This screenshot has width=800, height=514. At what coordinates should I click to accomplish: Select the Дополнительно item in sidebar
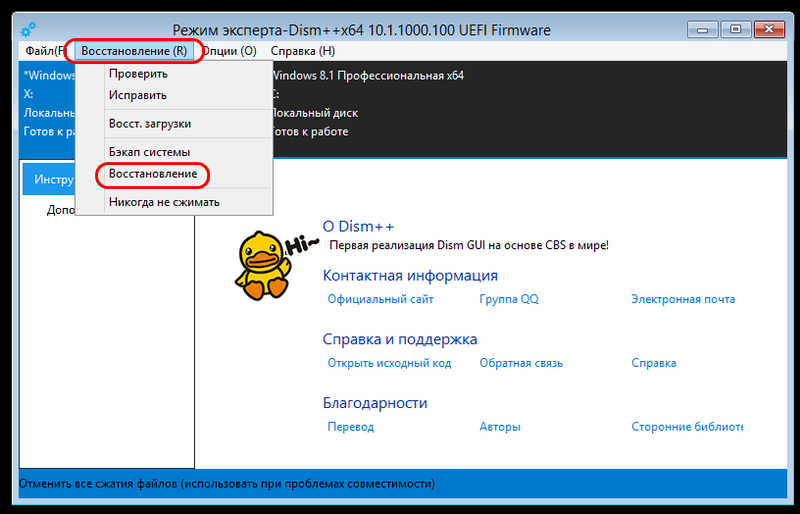[x=61, y=210]
